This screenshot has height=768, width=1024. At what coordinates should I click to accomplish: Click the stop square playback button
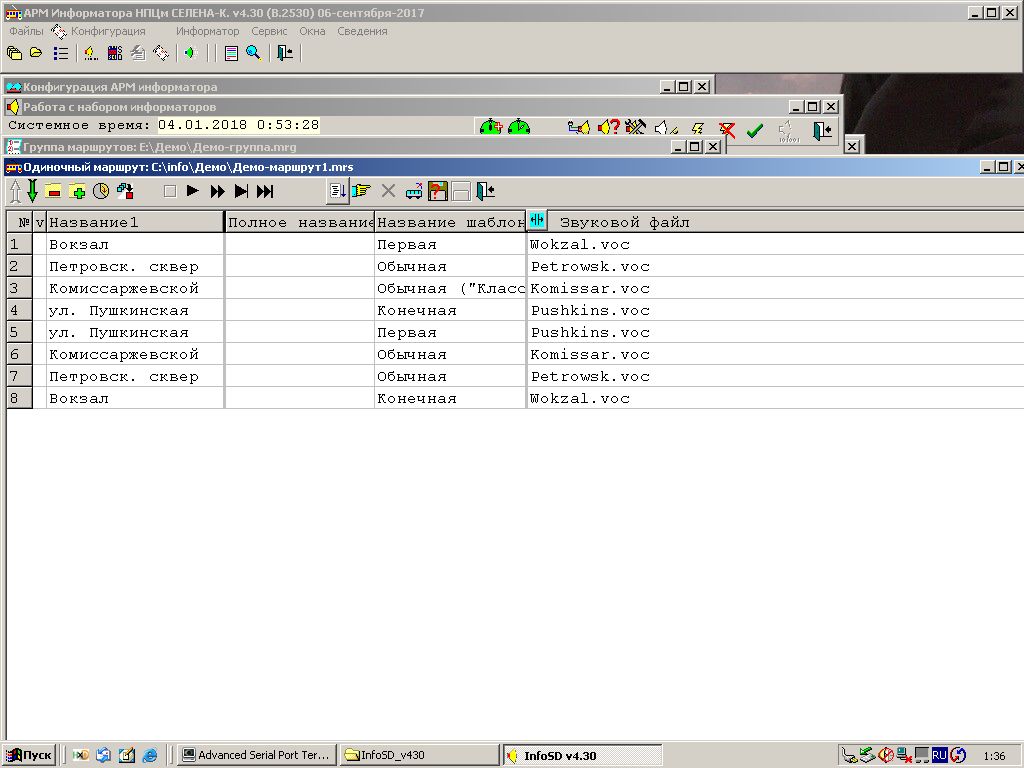170,191
